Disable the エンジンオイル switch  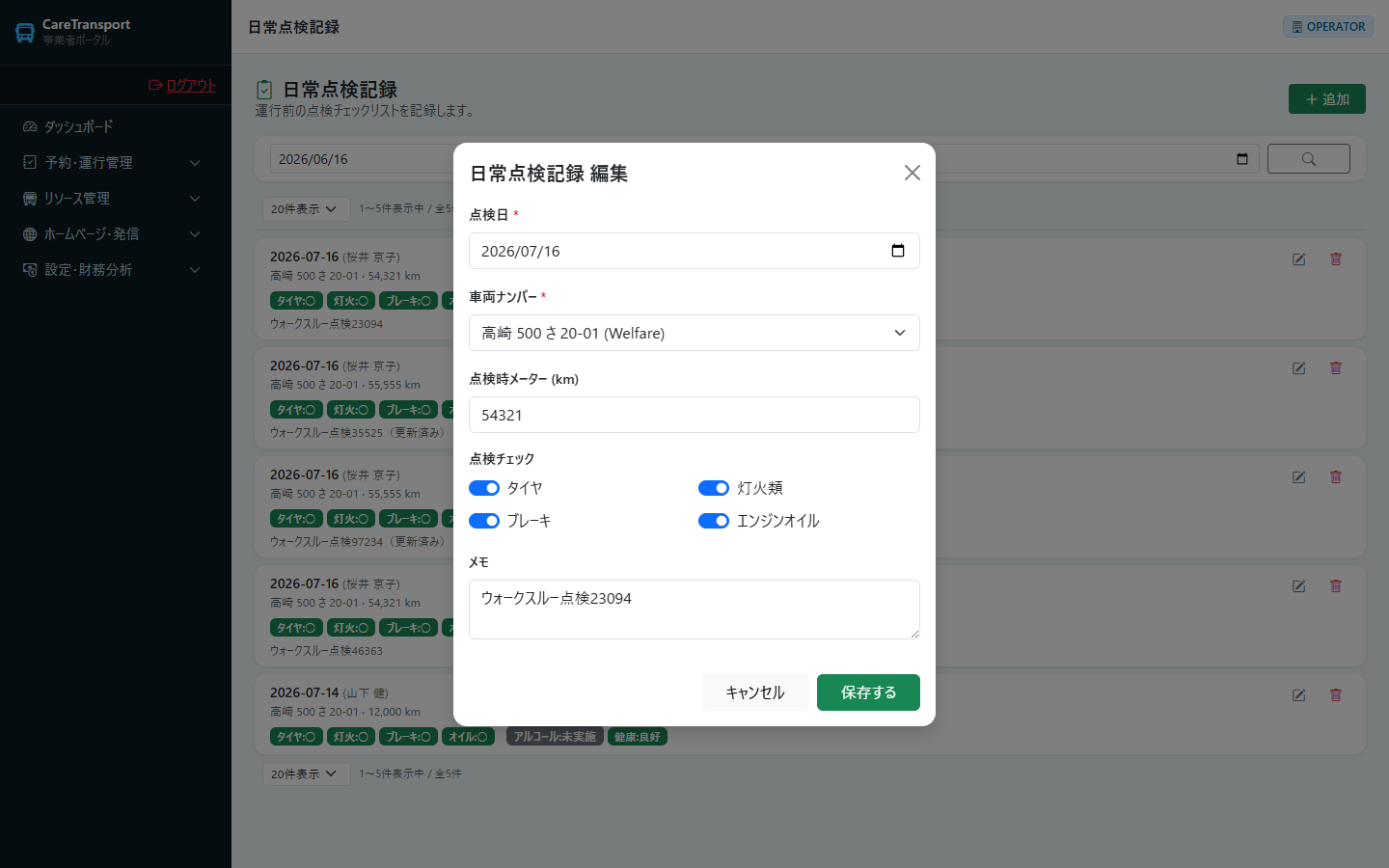click(x=714, y=521)
